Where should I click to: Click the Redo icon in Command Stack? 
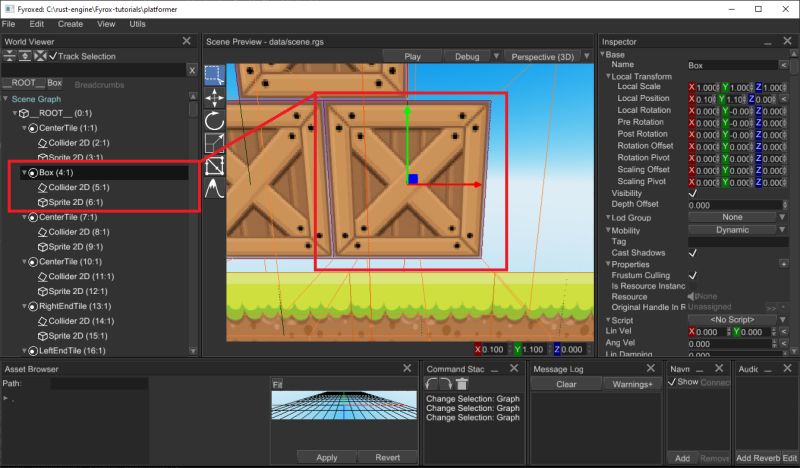pyautogui.click(x=446, y=384)
